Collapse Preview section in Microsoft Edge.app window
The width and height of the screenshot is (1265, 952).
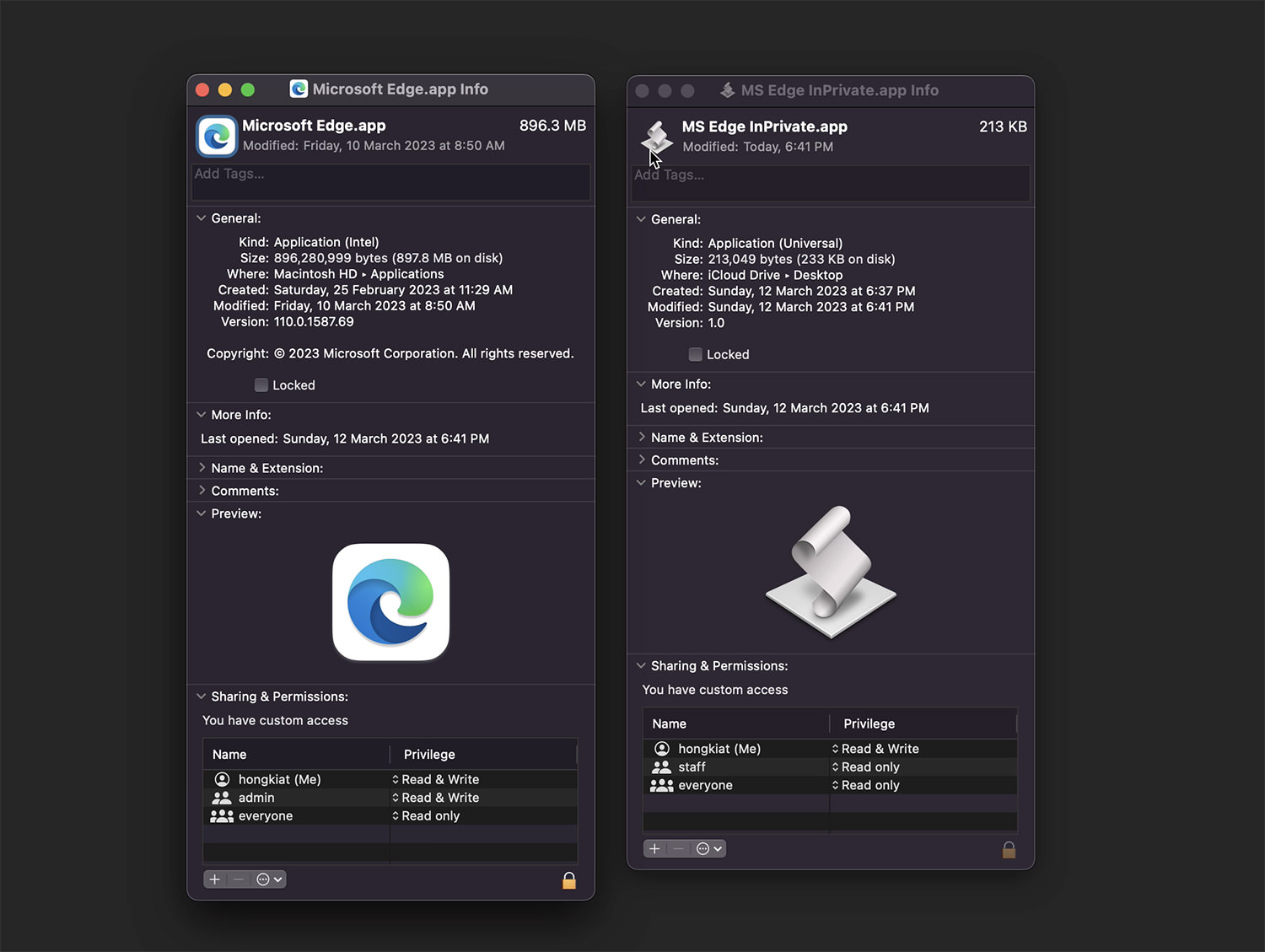202,514
